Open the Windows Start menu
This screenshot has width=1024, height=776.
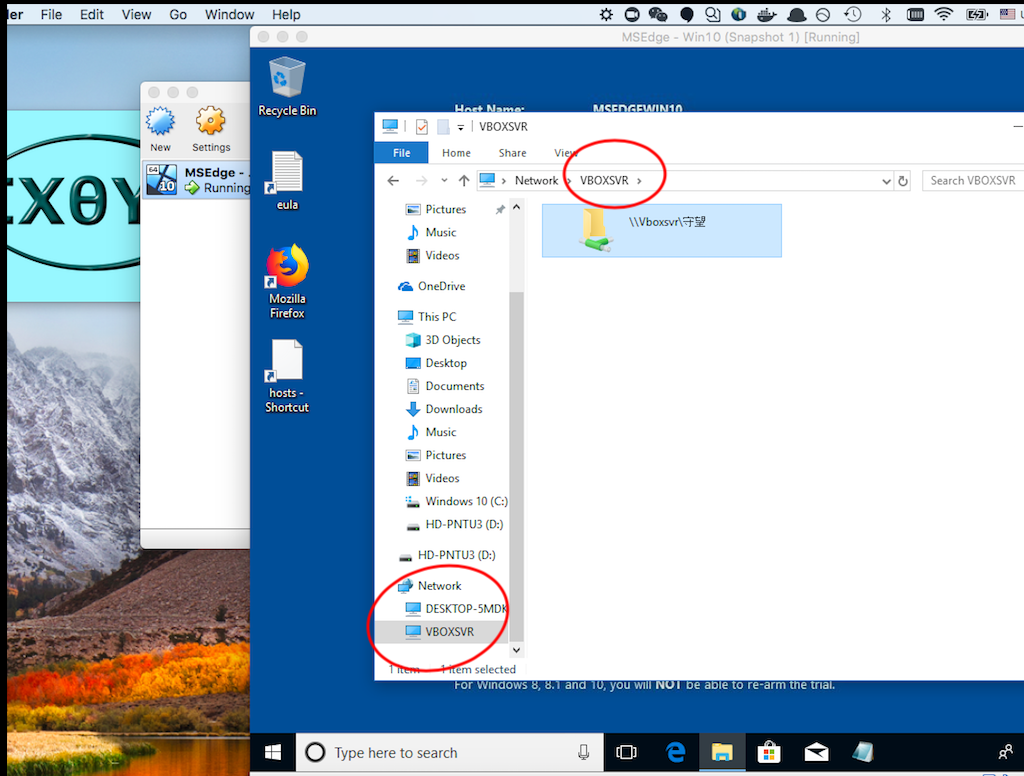[x=273, y=752]
